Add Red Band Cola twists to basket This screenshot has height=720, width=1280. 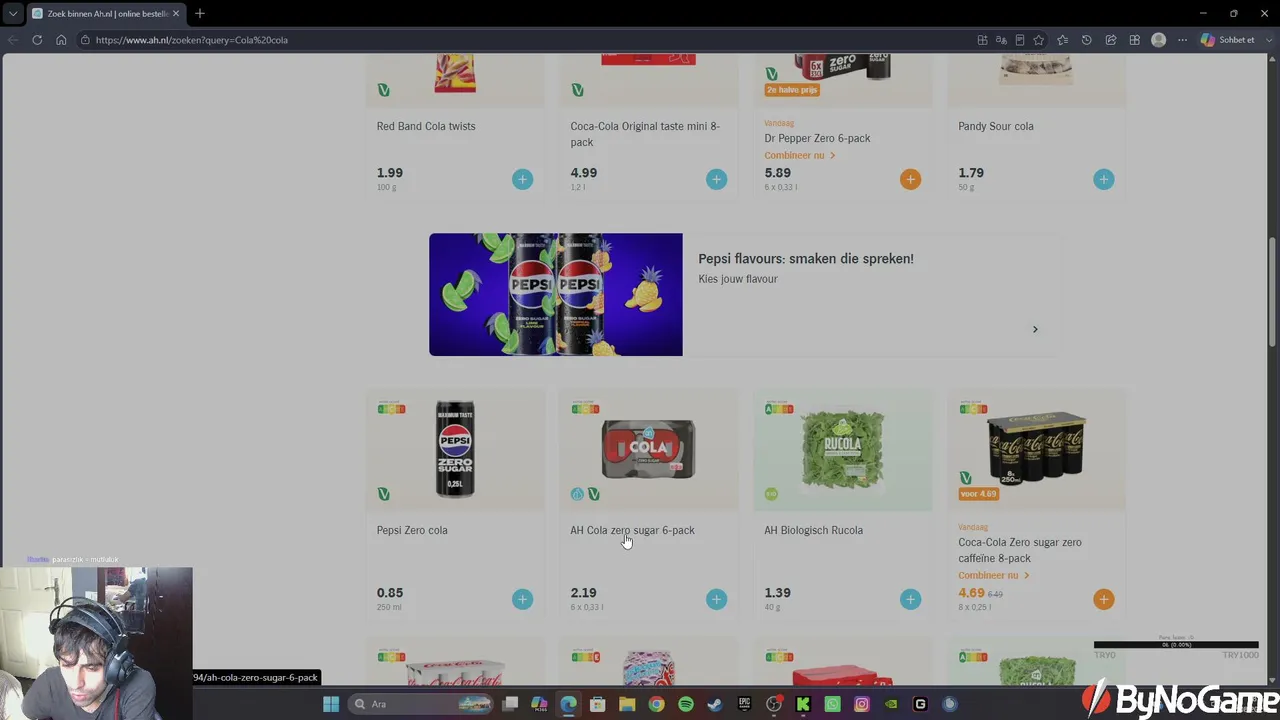click(522, 179)
